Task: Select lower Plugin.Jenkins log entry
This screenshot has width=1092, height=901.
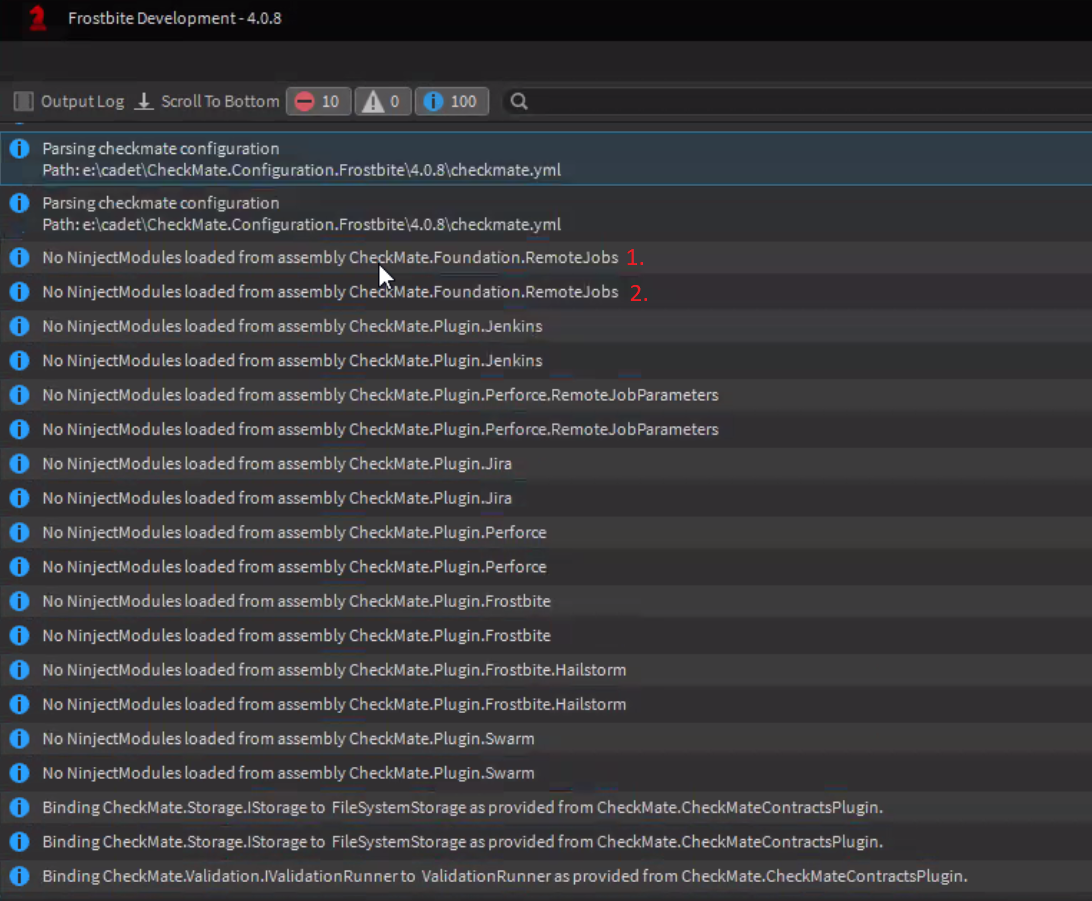Action: [546, 361]
